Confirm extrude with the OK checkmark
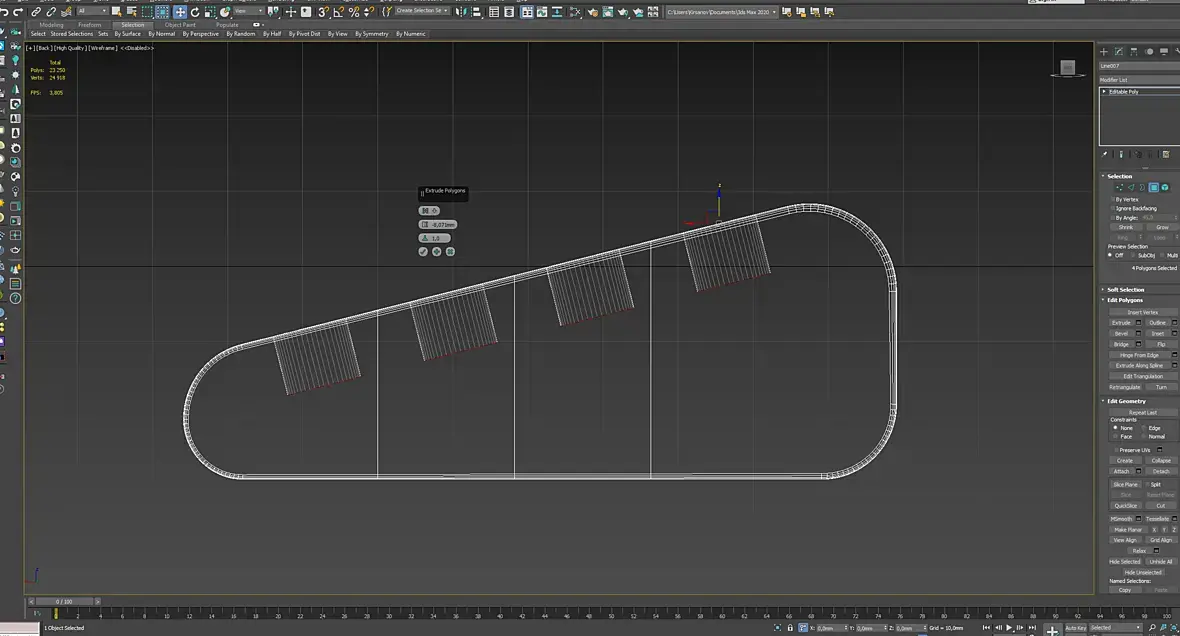Image resolution: width=1180 pixels, height=636 pixels. pyautogui.click(x=423, y=252)
